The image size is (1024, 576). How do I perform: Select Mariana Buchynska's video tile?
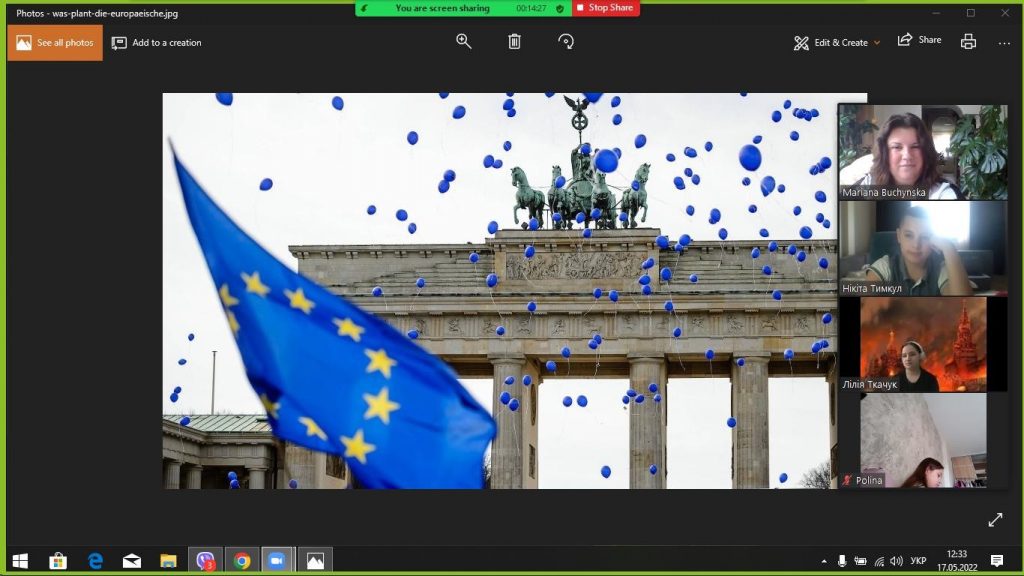(923, 152)
